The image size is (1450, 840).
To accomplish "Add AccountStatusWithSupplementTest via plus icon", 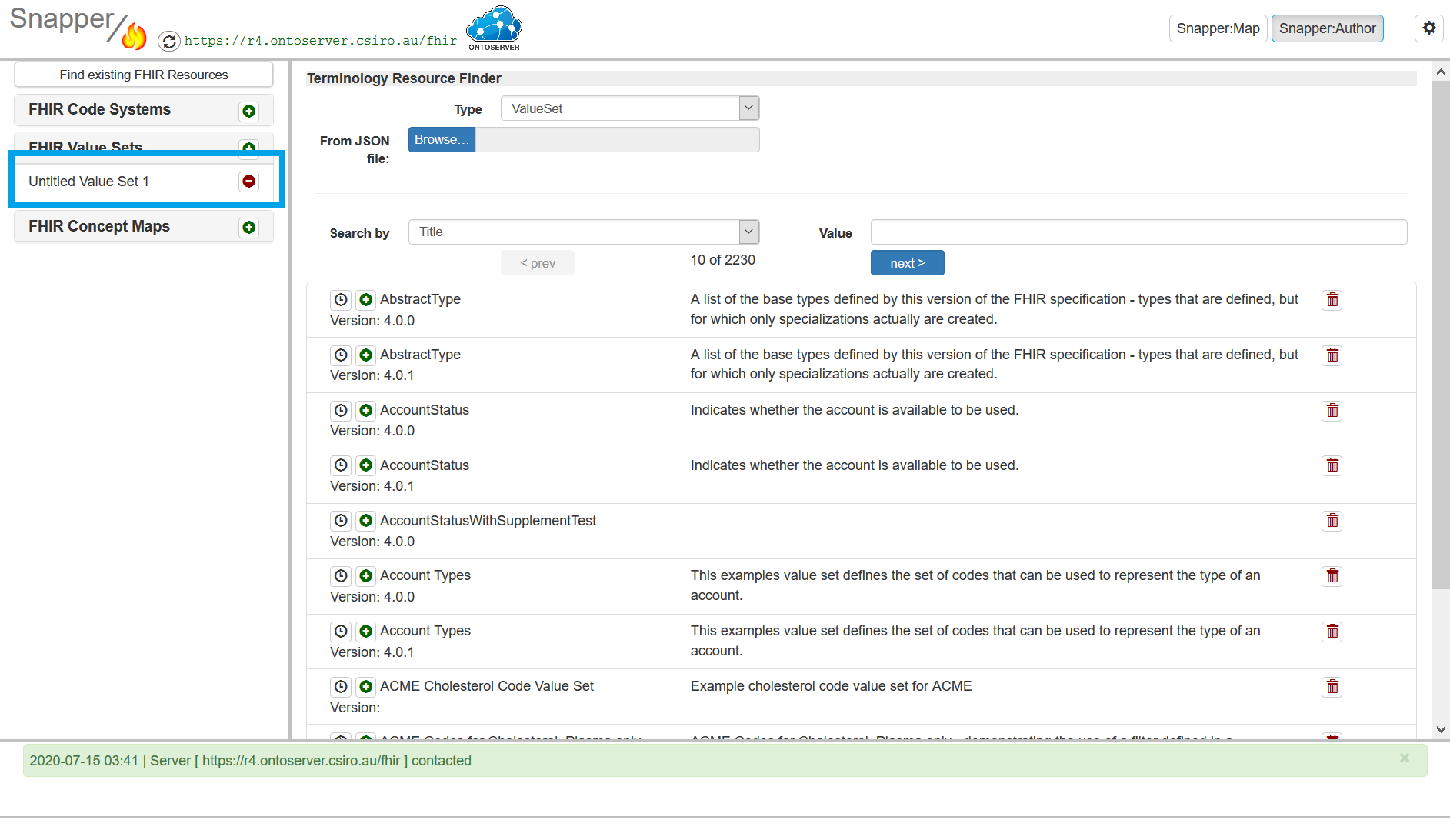I will [x=366, y=521].
